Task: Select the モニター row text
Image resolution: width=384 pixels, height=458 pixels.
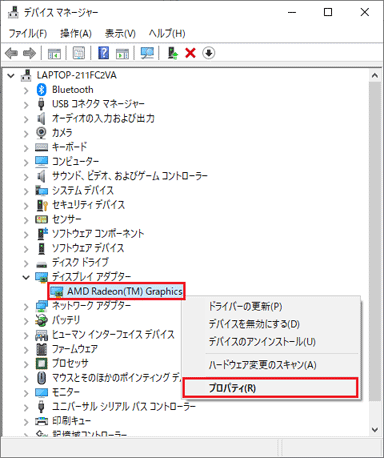Action: (x=66, y=392)
